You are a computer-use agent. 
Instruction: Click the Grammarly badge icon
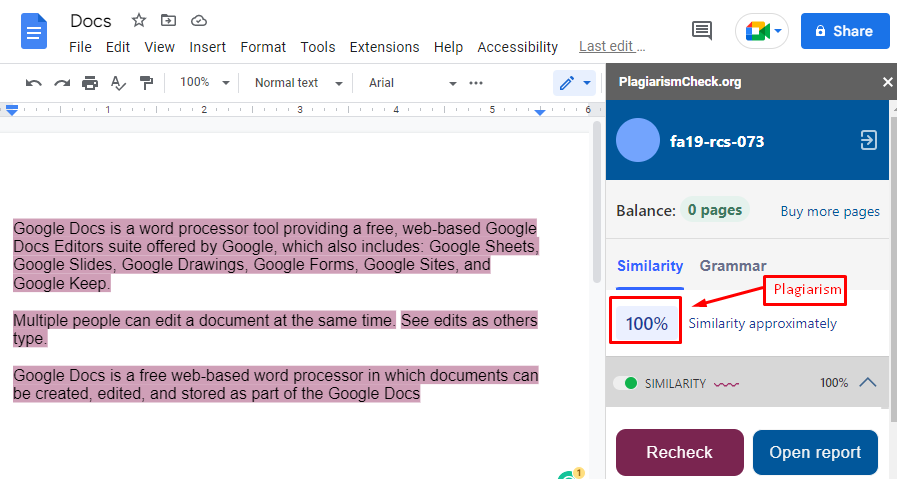point(570,474)
